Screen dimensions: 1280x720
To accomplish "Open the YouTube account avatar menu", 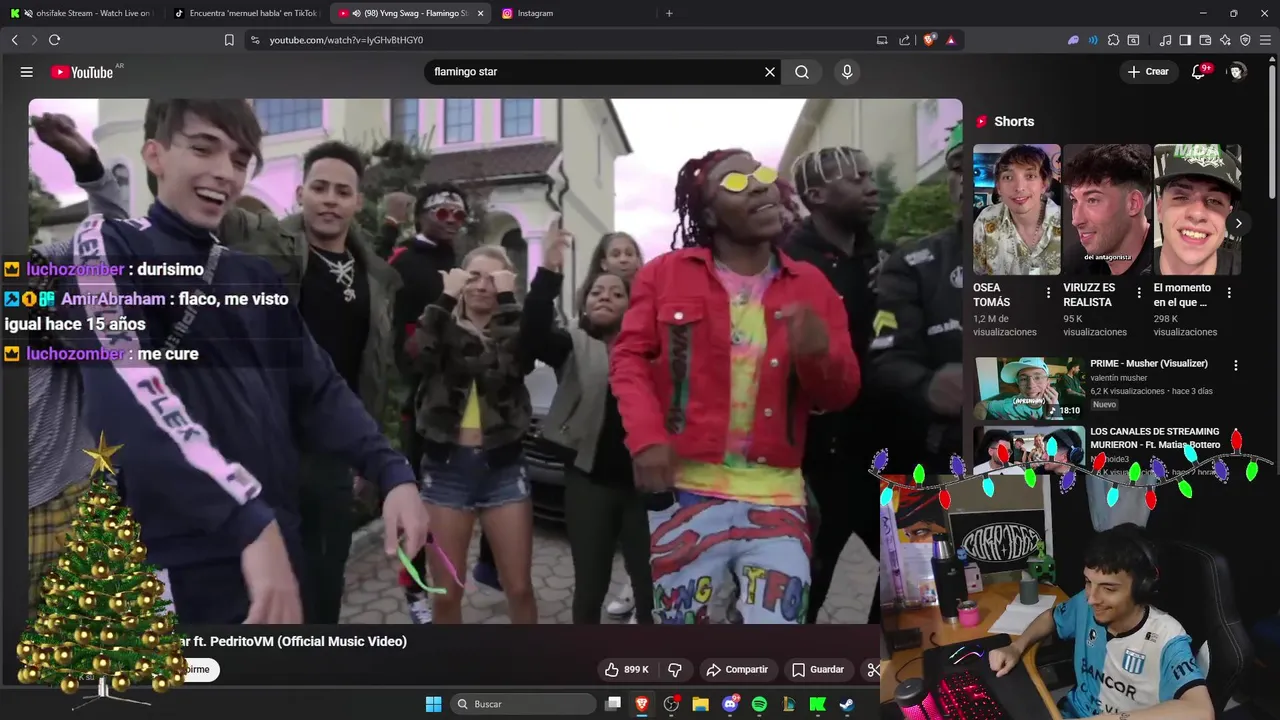I will pyautogui.click(x=1237, y=72).
